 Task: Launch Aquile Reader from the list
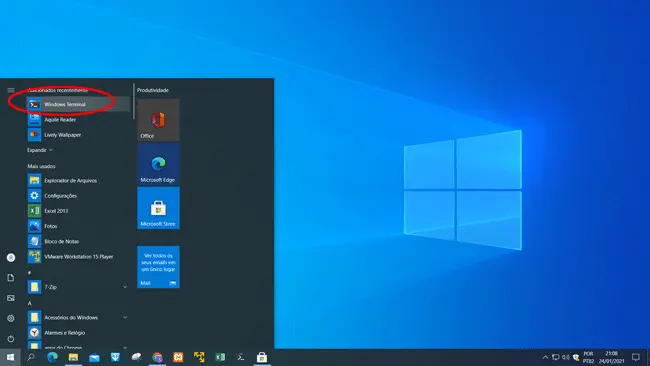tap(79, 119)
